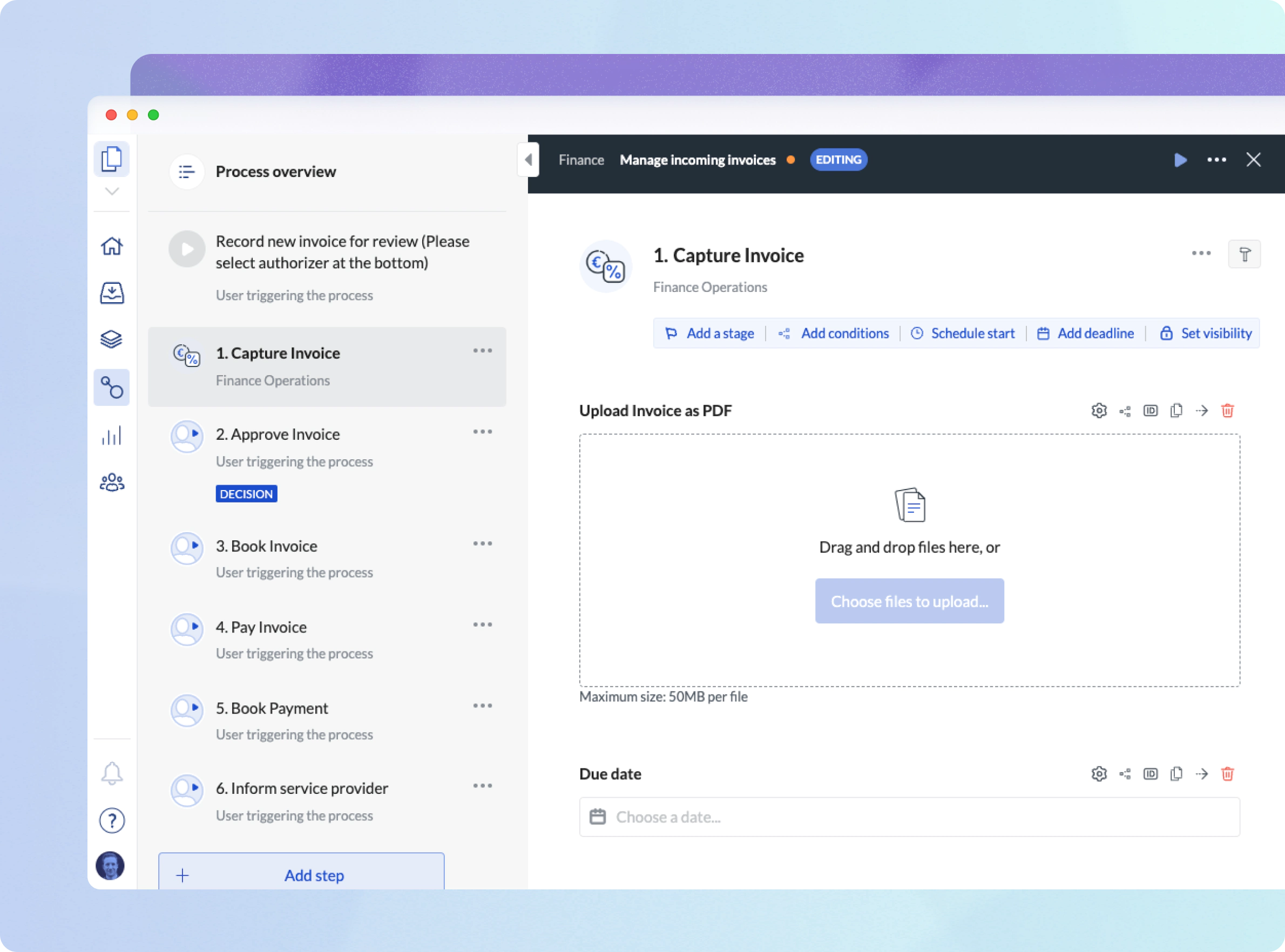
Task: Click the format painter icon beside Capture Invoice
Action: point(1244,254)
